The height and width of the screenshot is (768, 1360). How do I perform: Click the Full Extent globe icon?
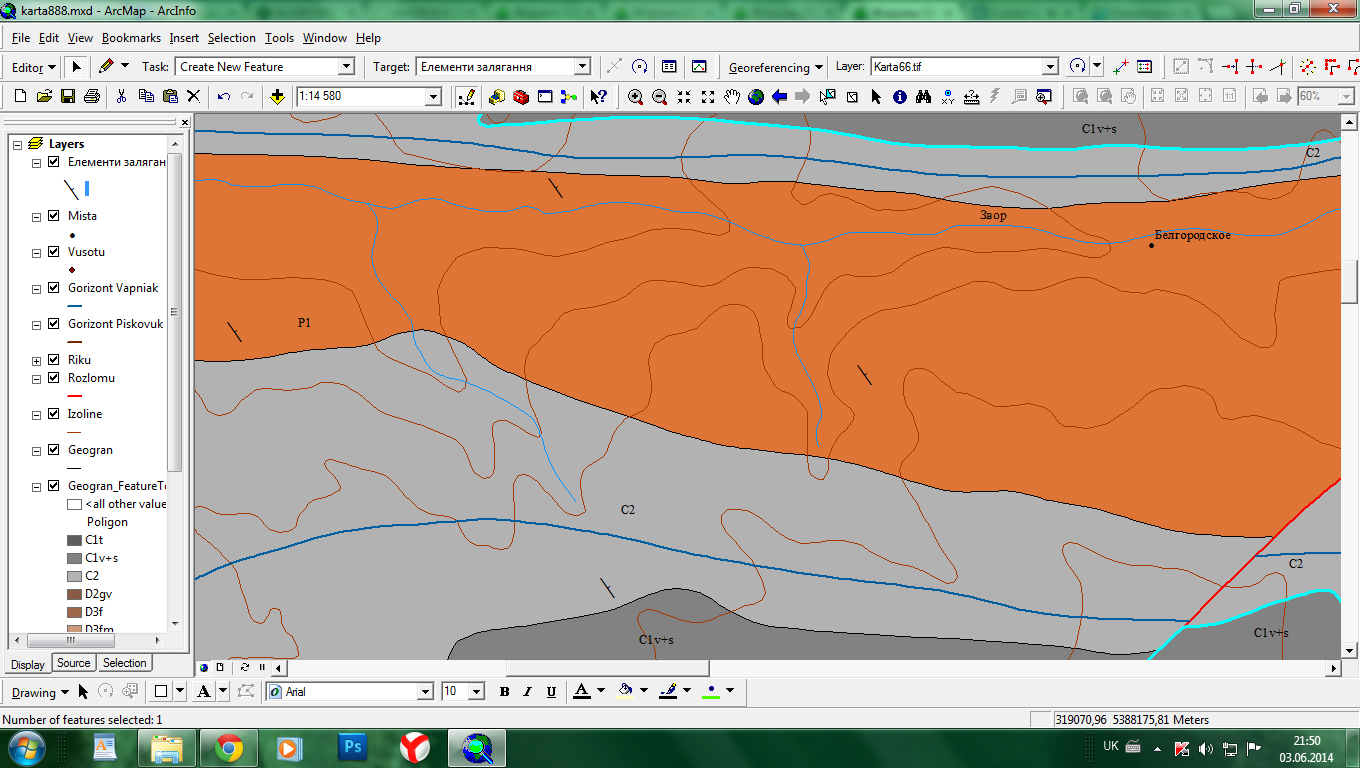coord(755,97)
